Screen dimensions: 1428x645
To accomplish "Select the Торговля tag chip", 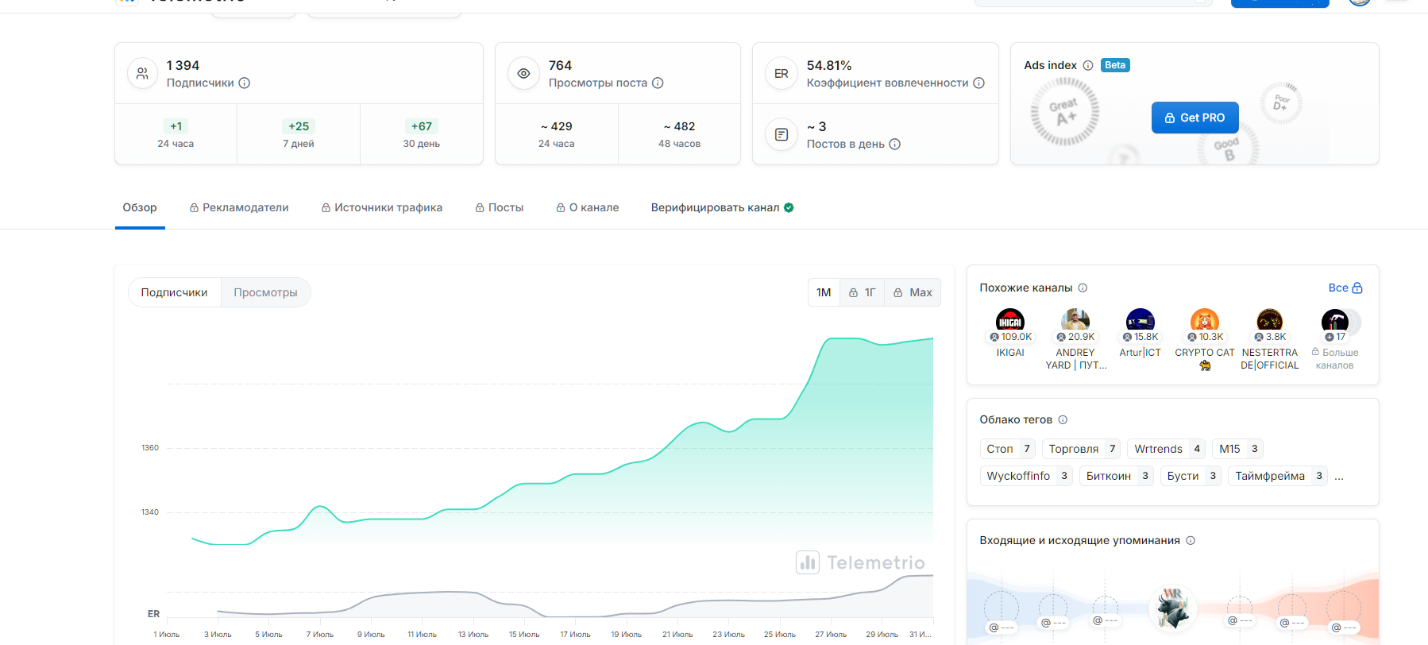I will pos(1082,449).
